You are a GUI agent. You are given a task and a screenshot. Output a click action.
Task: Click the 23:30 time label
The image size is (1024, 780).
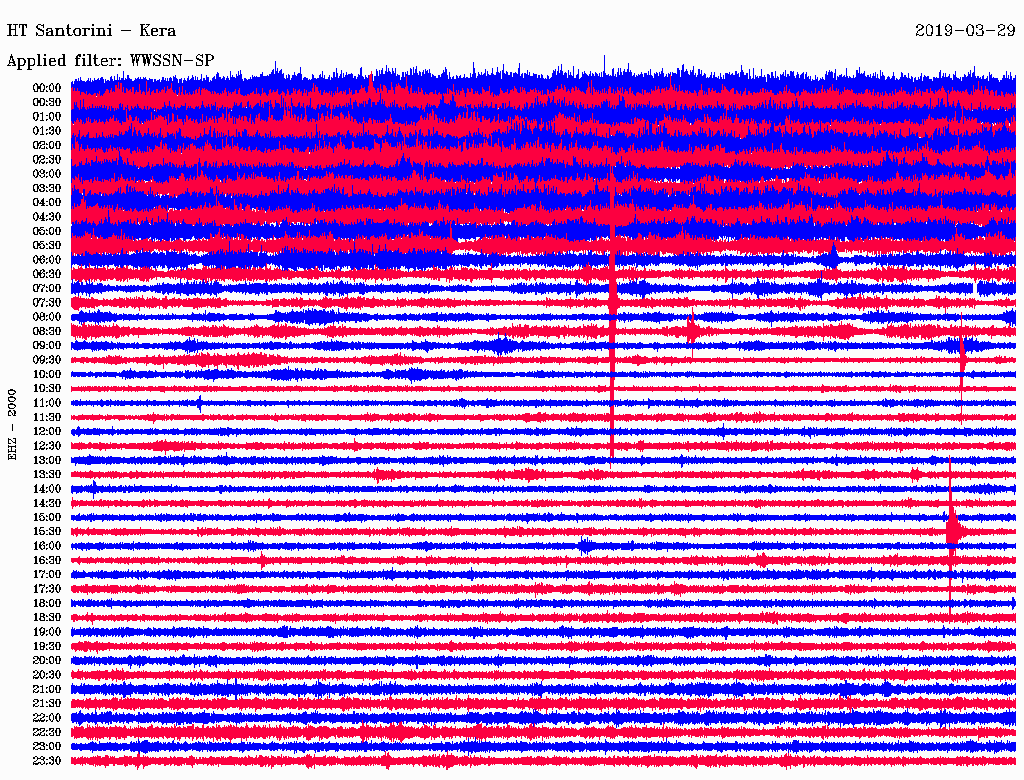point(47,761)
